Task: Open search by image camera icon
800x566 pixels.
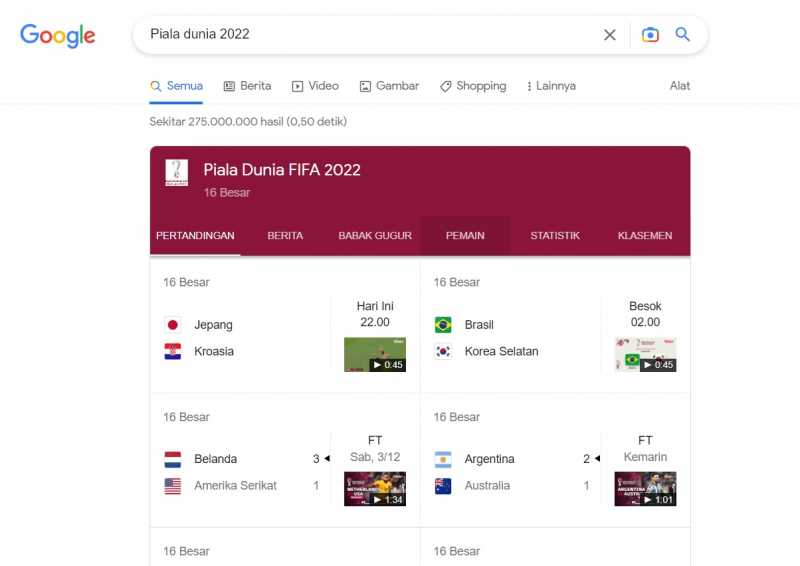Action: click(x=650, y=35)
